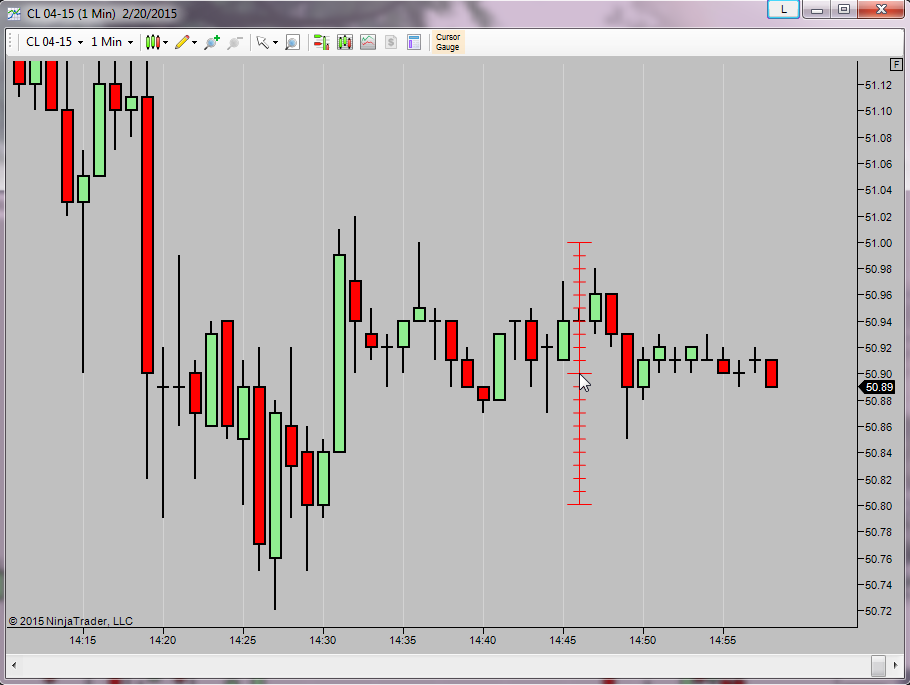Click the chart window icon in the title bar
Screen dimensions: 910x685
[14, 13]
